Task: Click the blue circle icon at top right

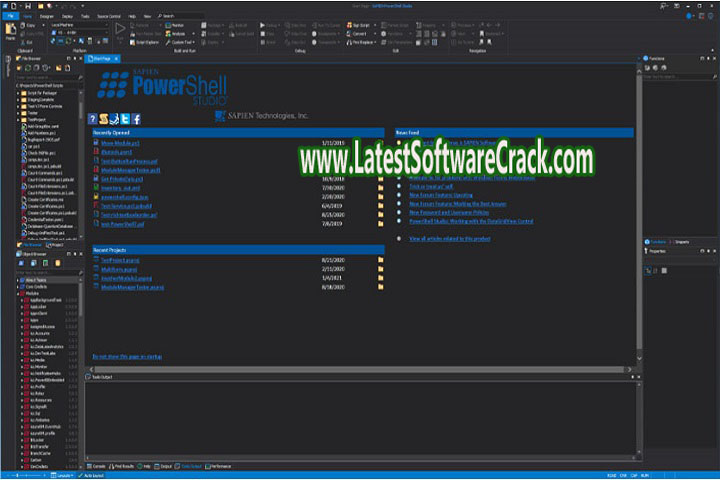Action: [x=689, y=16]
